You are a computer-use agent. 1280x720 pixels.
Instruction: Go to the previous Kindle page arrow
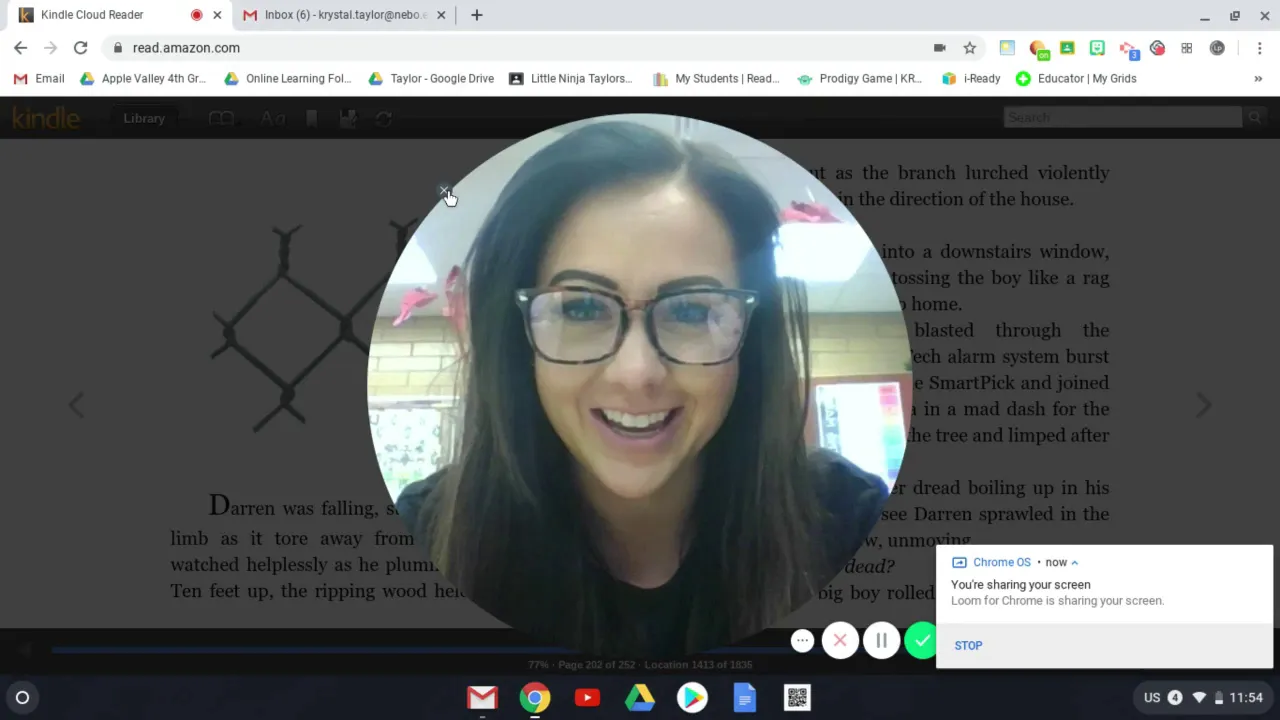click(76, 405)
